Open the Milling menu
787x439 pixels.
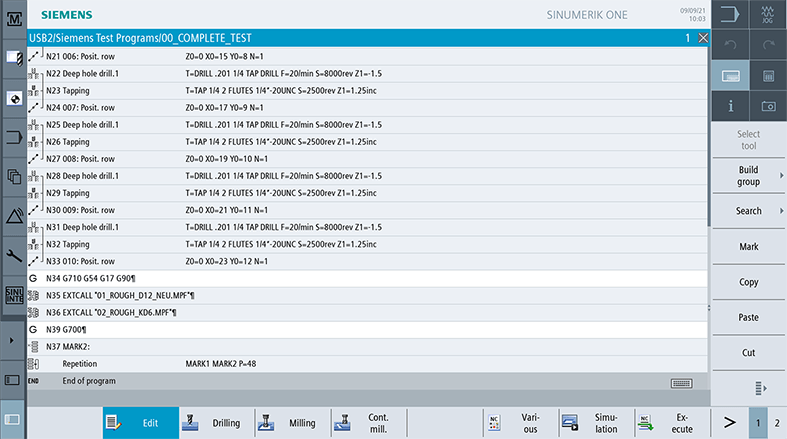293,423
